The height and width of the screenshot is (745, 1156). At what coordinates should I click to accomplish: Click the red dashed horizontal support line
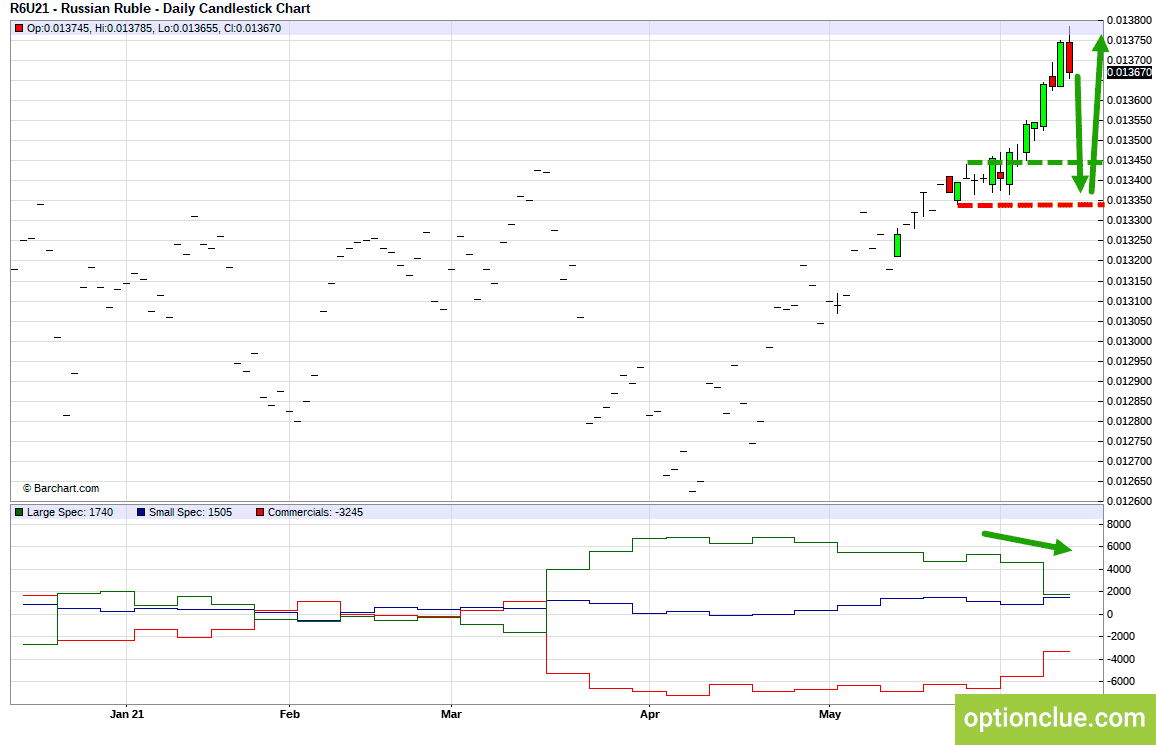tap(1031, 205)
